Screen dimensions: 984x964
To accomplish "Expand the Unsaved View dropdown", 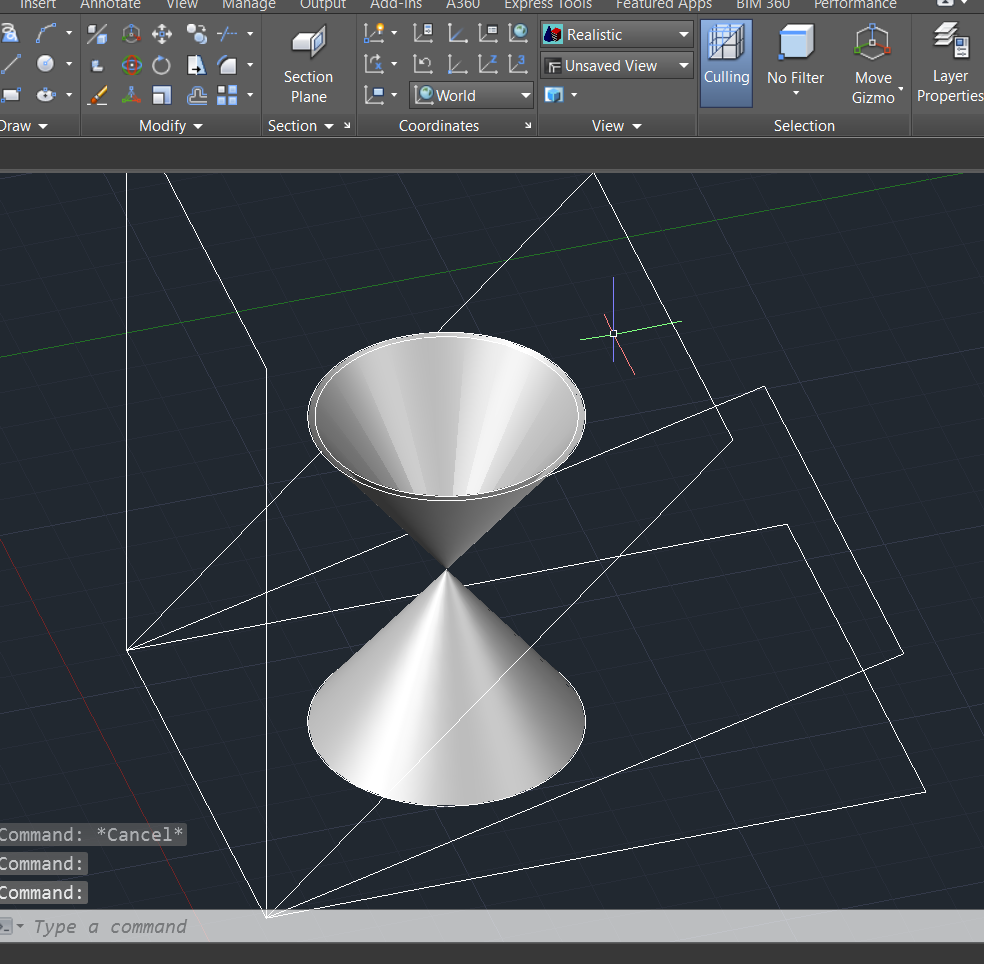I will pyautogui.click(x=684, y=65).
